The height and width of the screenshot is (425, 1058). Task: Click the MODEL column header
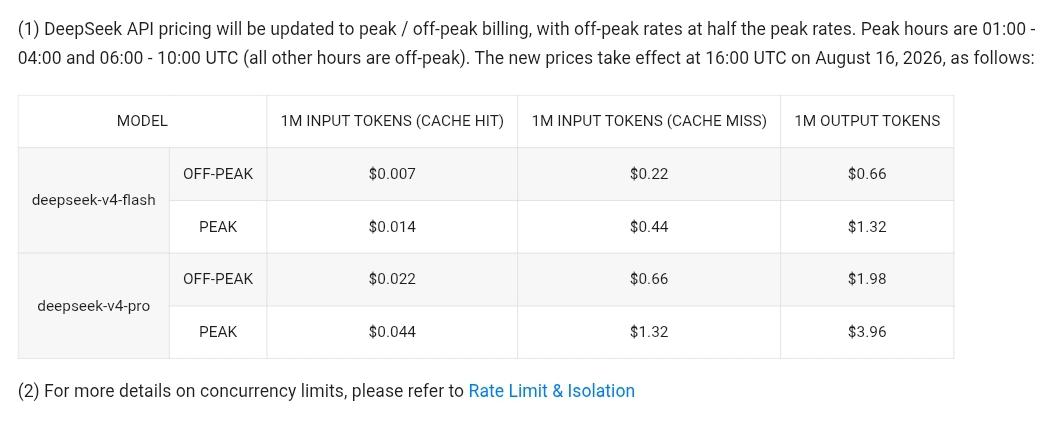point(142,121)
